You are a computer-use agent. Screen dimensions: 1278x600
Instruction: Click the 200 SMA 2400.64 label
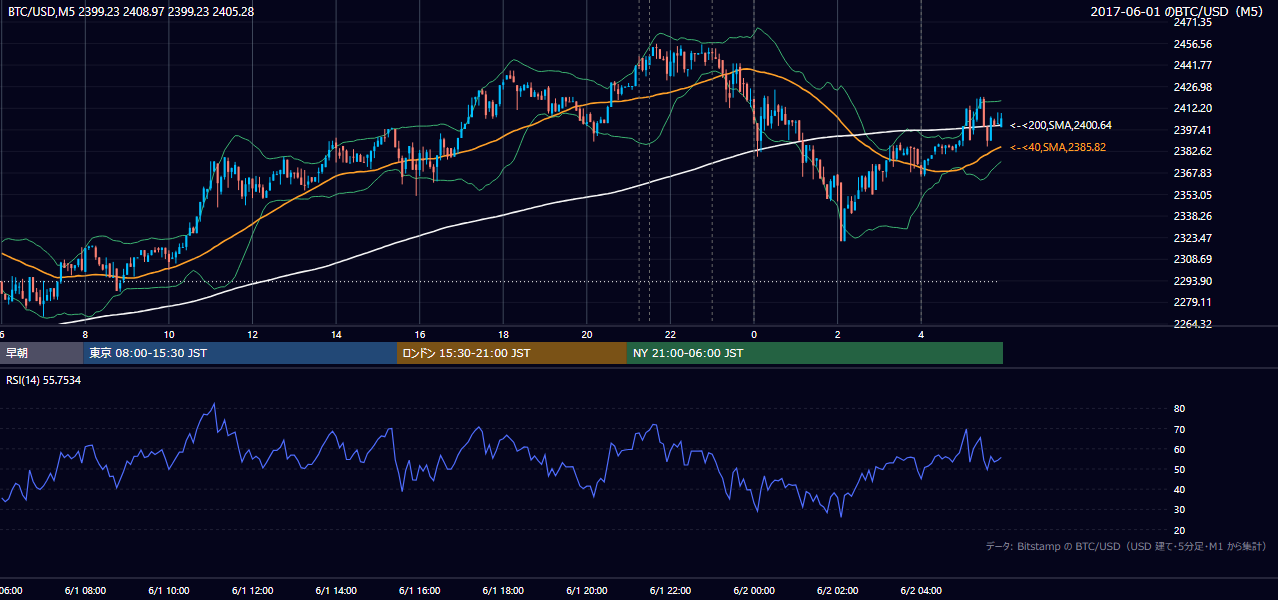[x=1061, y=126]
